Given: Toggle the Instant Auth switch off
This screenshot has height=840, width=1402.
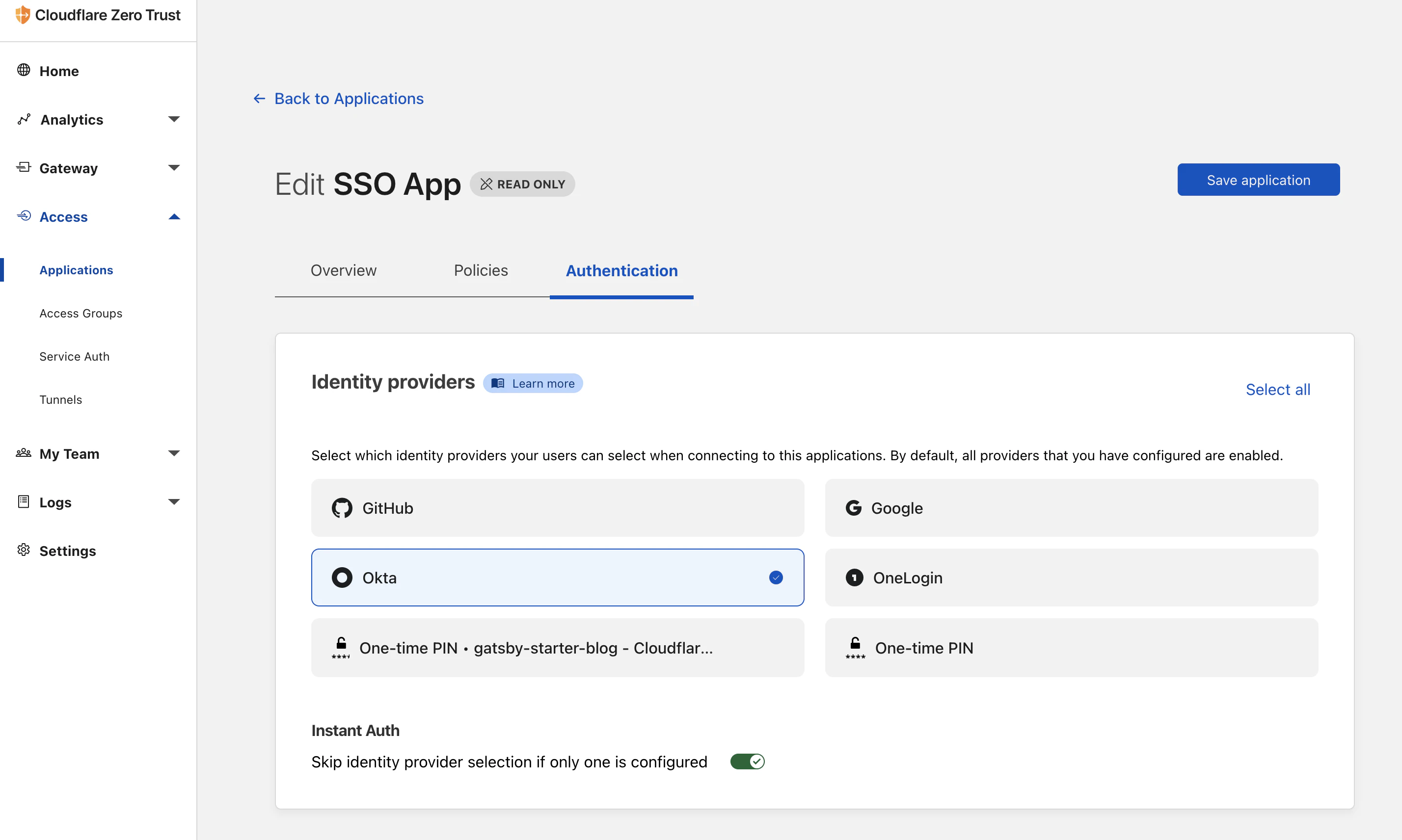Looking at the screenshot, I should (x=748, y=761).
